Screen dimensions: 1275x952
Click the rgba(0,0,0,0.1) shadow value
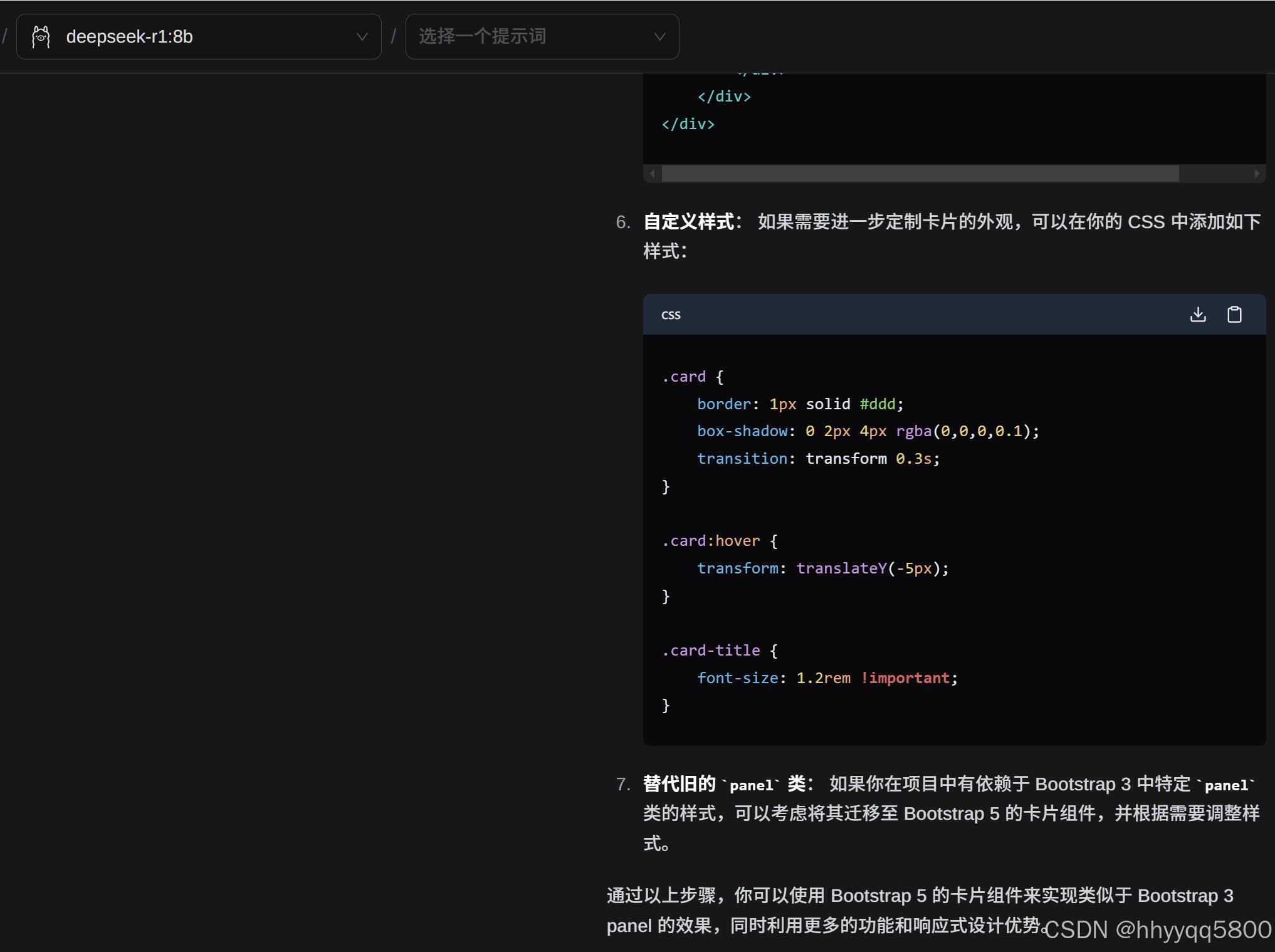pyautogui.click(x=966, y=431)
